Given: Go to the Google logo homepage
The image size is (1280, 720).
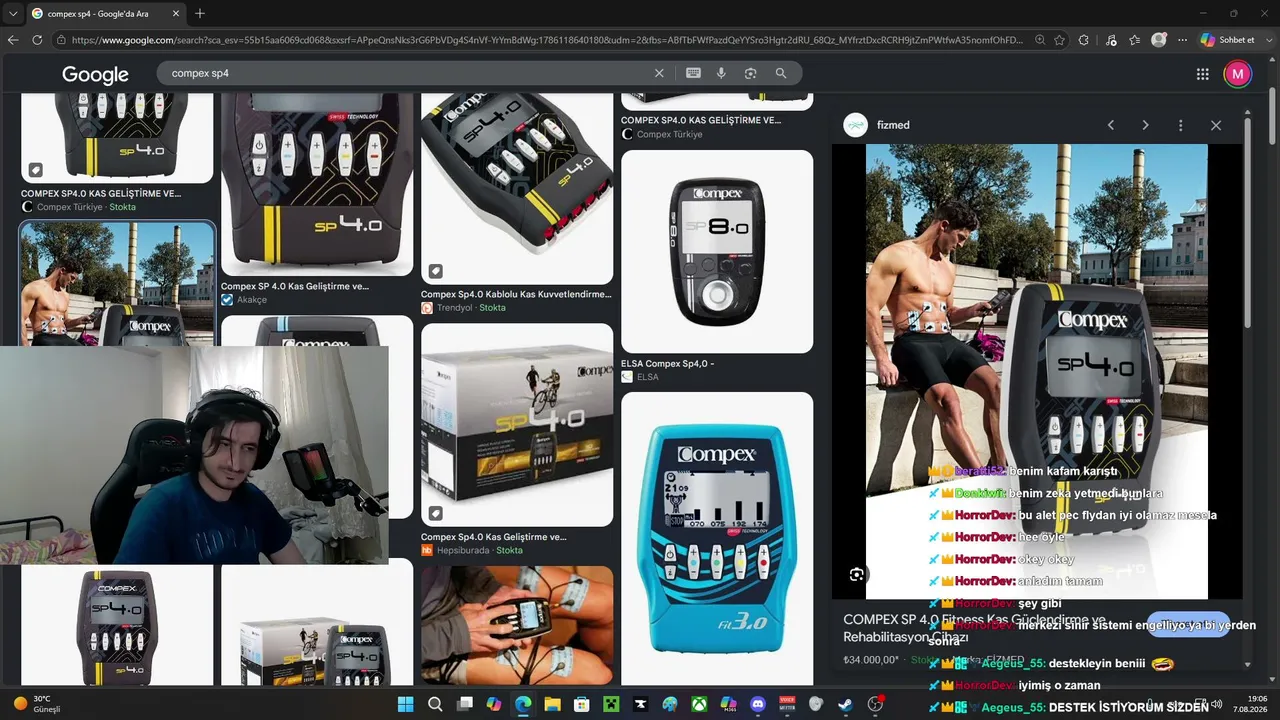Looking at the screenshot, I should coord(95,74).
